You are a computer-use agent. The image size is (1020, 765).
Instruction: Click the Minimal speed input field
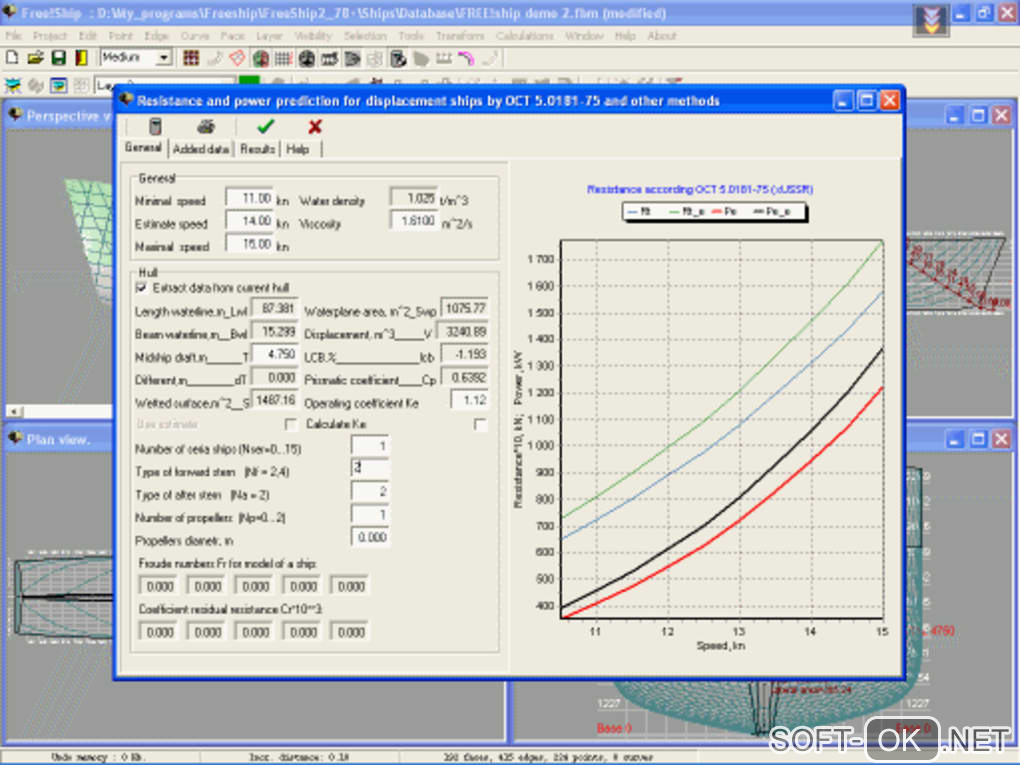[249, 199]
